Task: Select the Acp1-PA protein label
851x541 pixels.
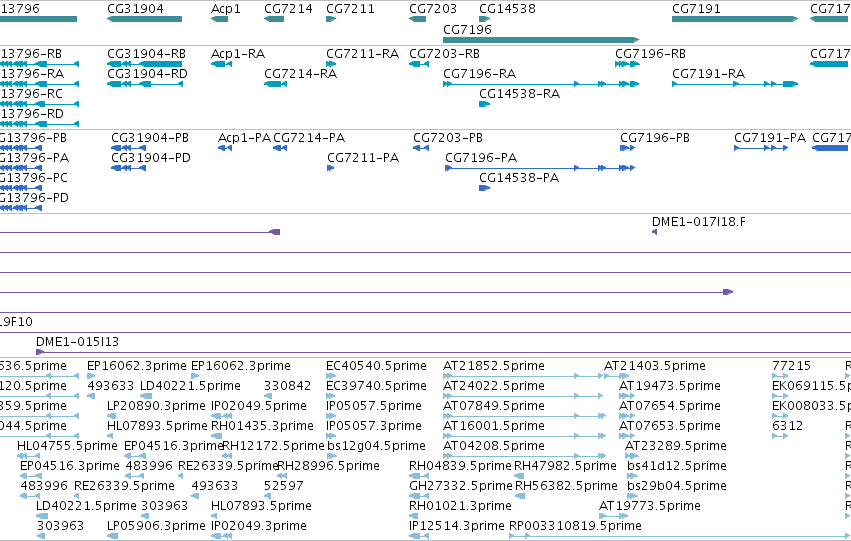Action: (244, 138)
